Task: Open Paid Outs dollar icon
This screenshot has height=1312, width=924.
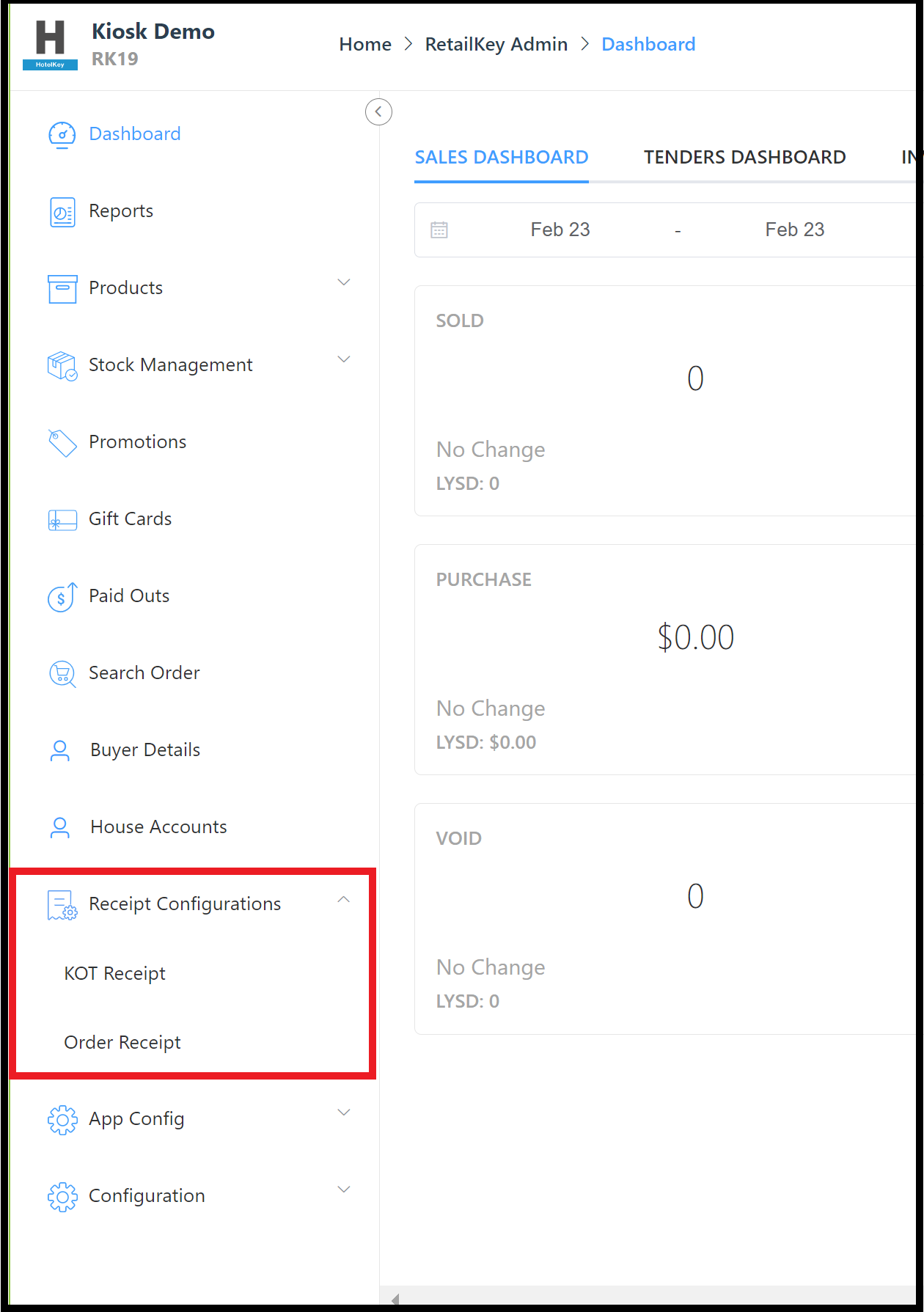Action: (x=62, y=597)
